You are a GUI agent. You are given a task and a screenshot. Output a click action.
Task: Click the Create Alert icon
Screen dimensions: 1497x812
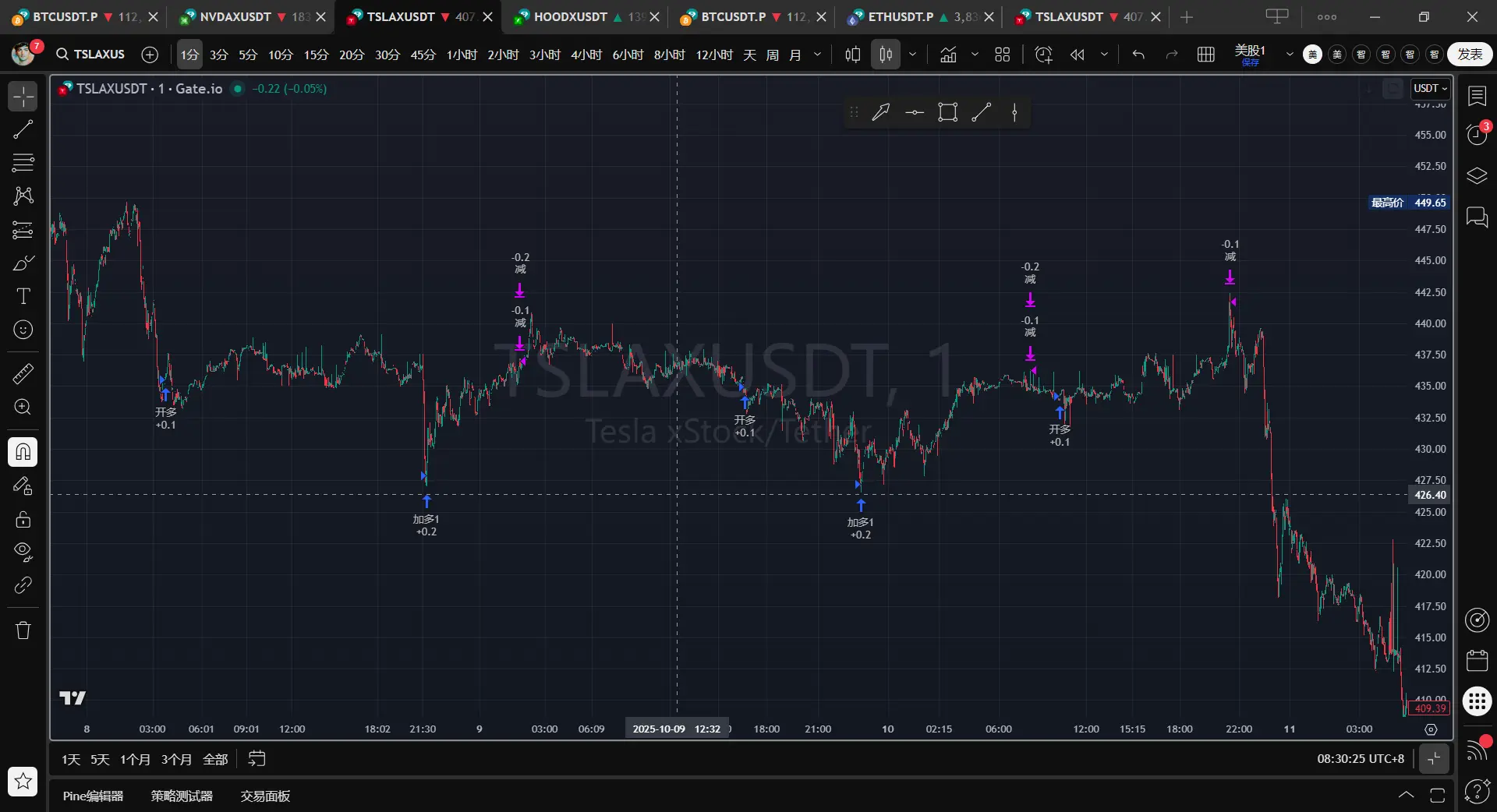(x=1043, y=55)
